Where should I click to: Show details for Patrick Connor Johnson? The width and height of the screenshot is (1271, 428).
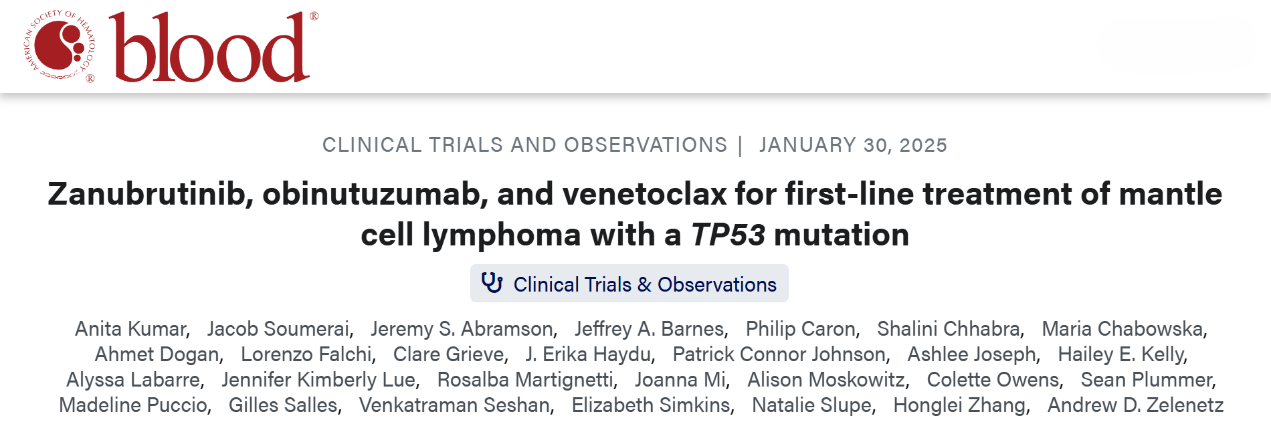pyautogui.click(x=779, y=354)
